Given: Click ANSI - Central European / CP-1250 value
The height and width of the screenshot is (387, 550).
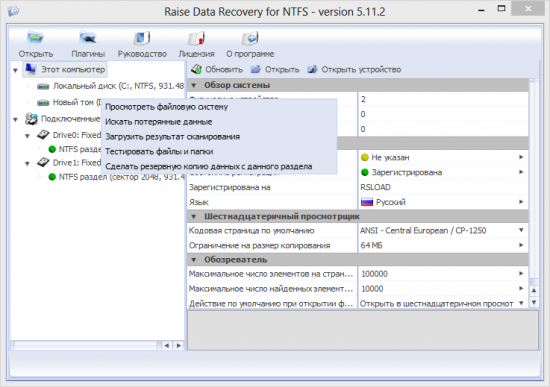Looking at the screenshot, I should [423, 231].
